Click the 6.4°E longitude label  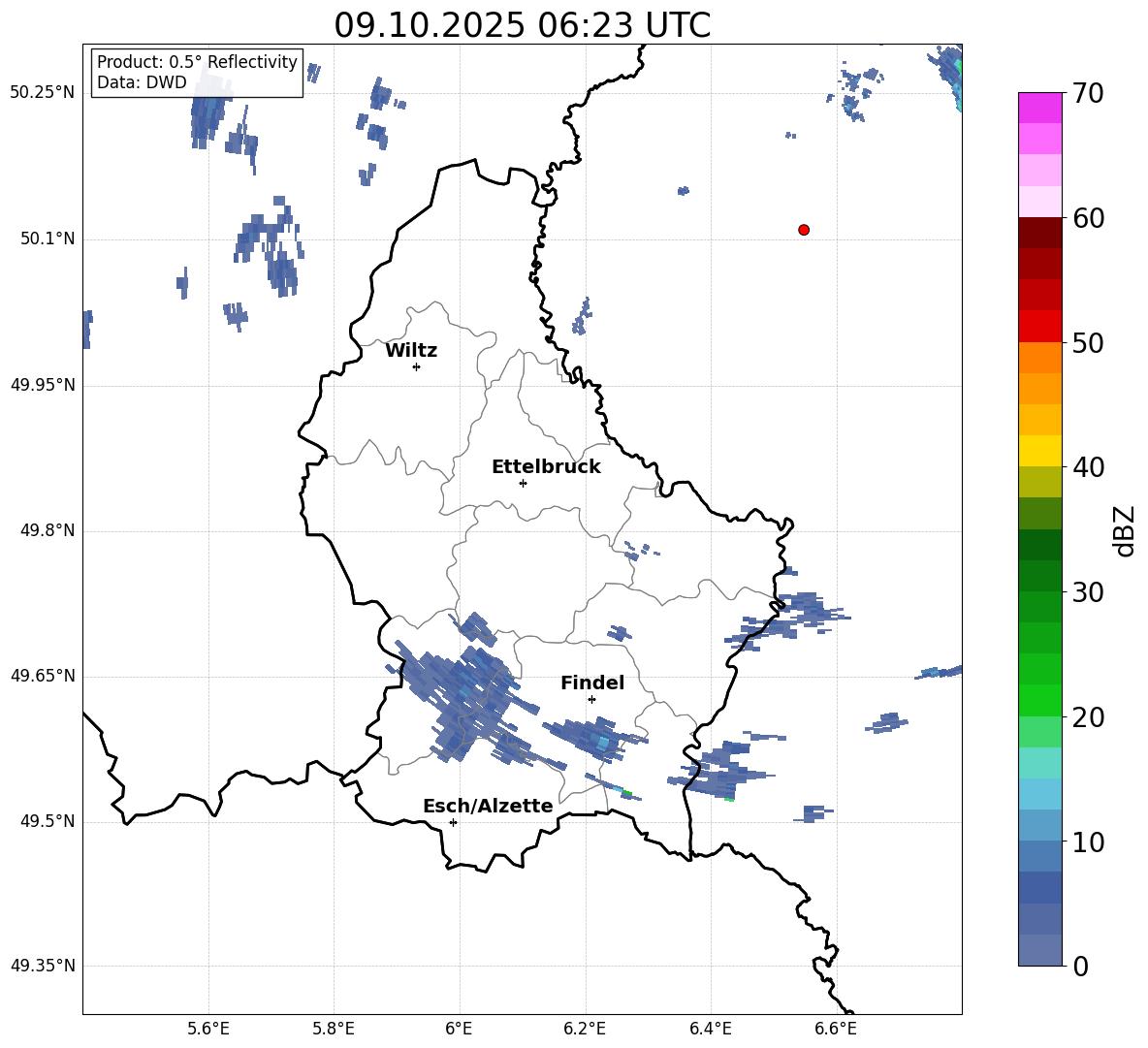tap(710, 1029)
